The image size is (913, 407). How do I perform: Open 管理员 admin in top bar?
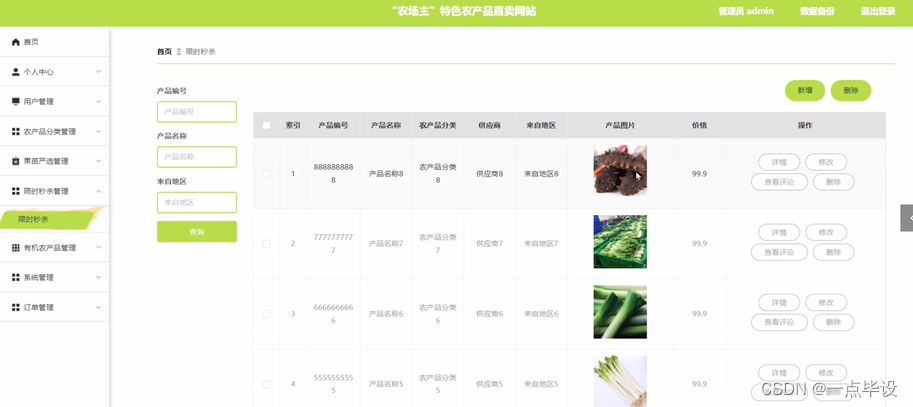pyautogui.click(x=746, y=11)
